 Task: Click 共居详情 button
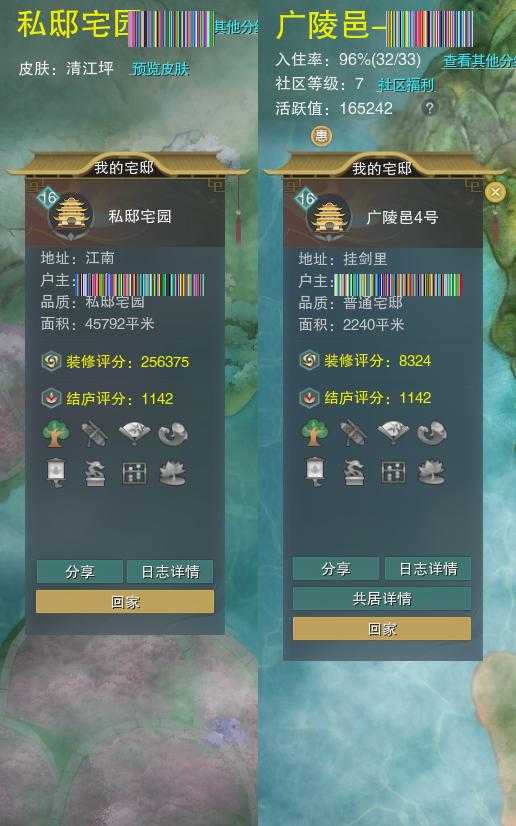coord(382,599)
